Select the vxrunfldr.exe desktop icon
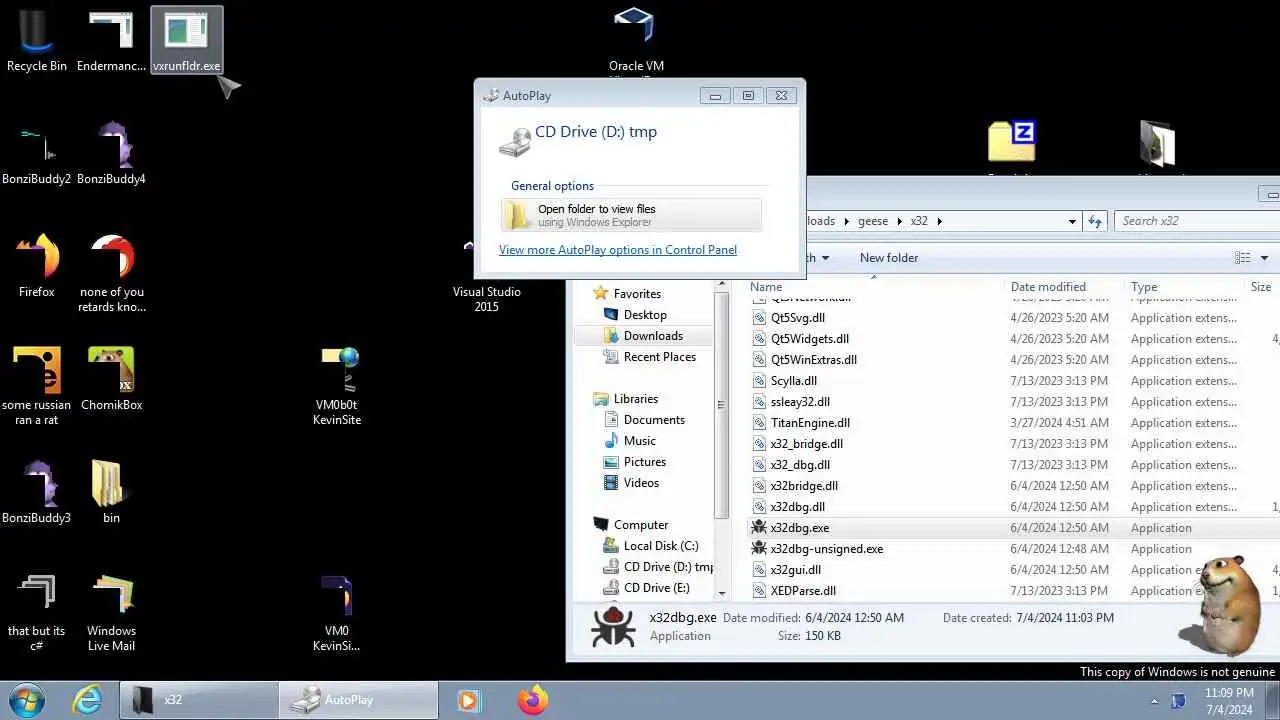The width and height of the screenshot is (1280, 720). 187,40
